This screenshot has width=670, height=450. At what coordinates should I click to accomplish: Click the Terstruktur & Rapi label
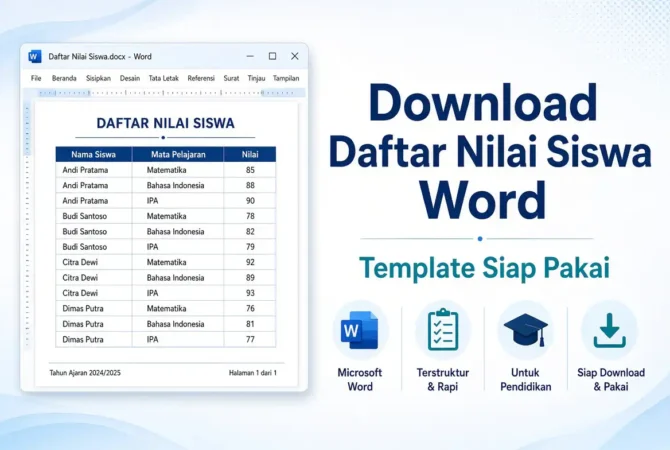[443, 379]
